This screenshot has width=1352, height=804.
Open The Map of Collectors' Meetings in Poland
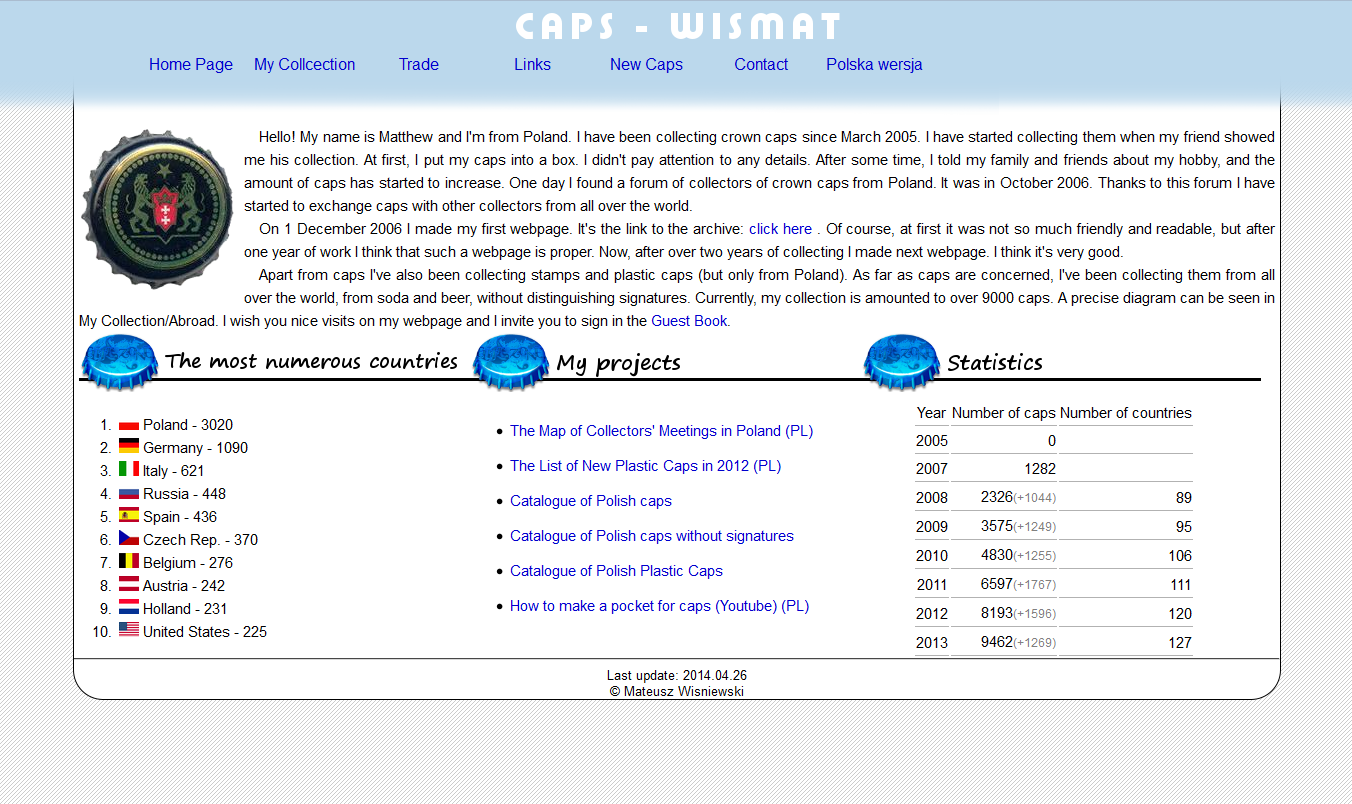pos(661,431)
